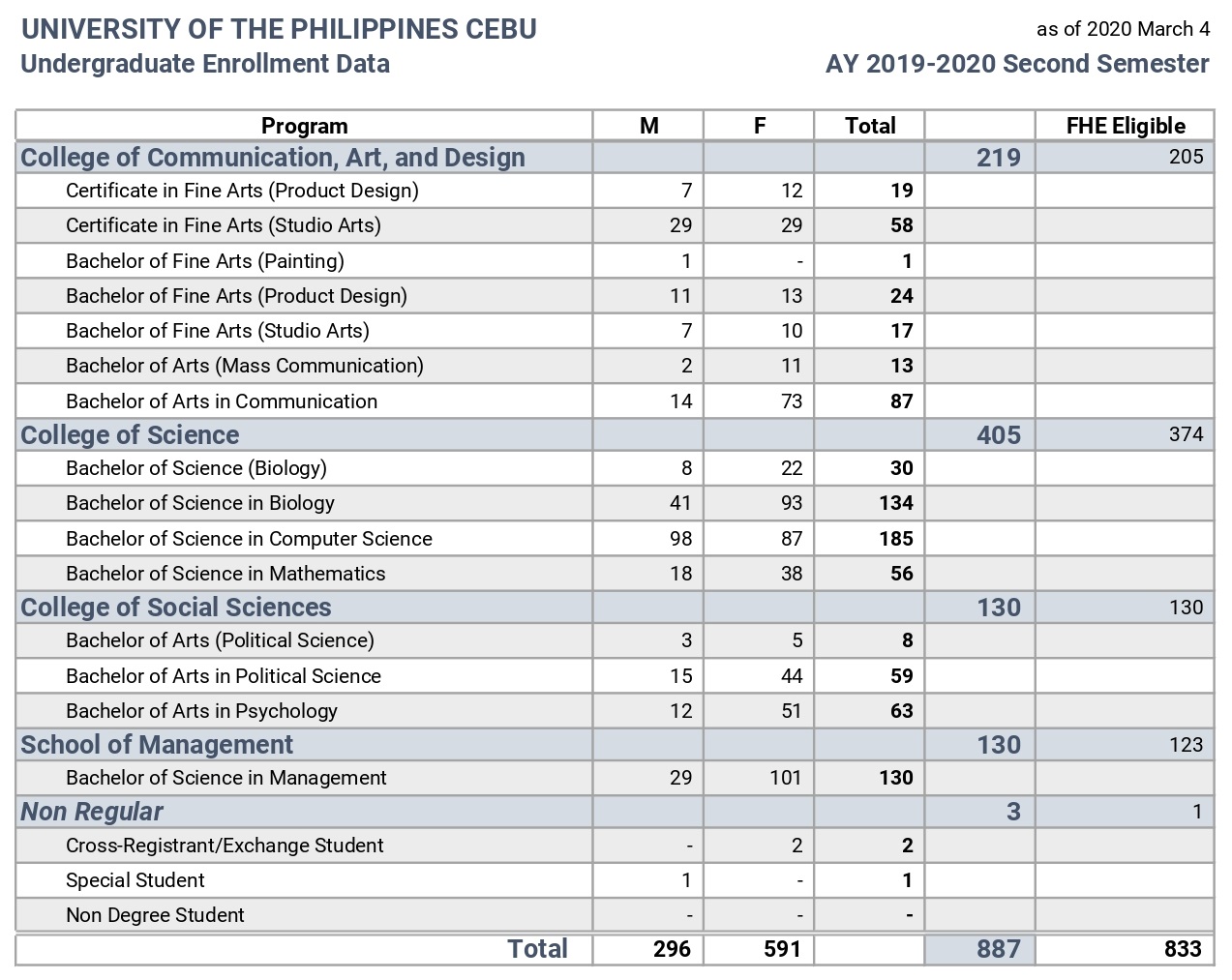Image resolution: width=1232 pixels, height=980 pixels.
Task: Select the 'Special Student' row label
Action: pyautogui.click(x=135, y=880)
